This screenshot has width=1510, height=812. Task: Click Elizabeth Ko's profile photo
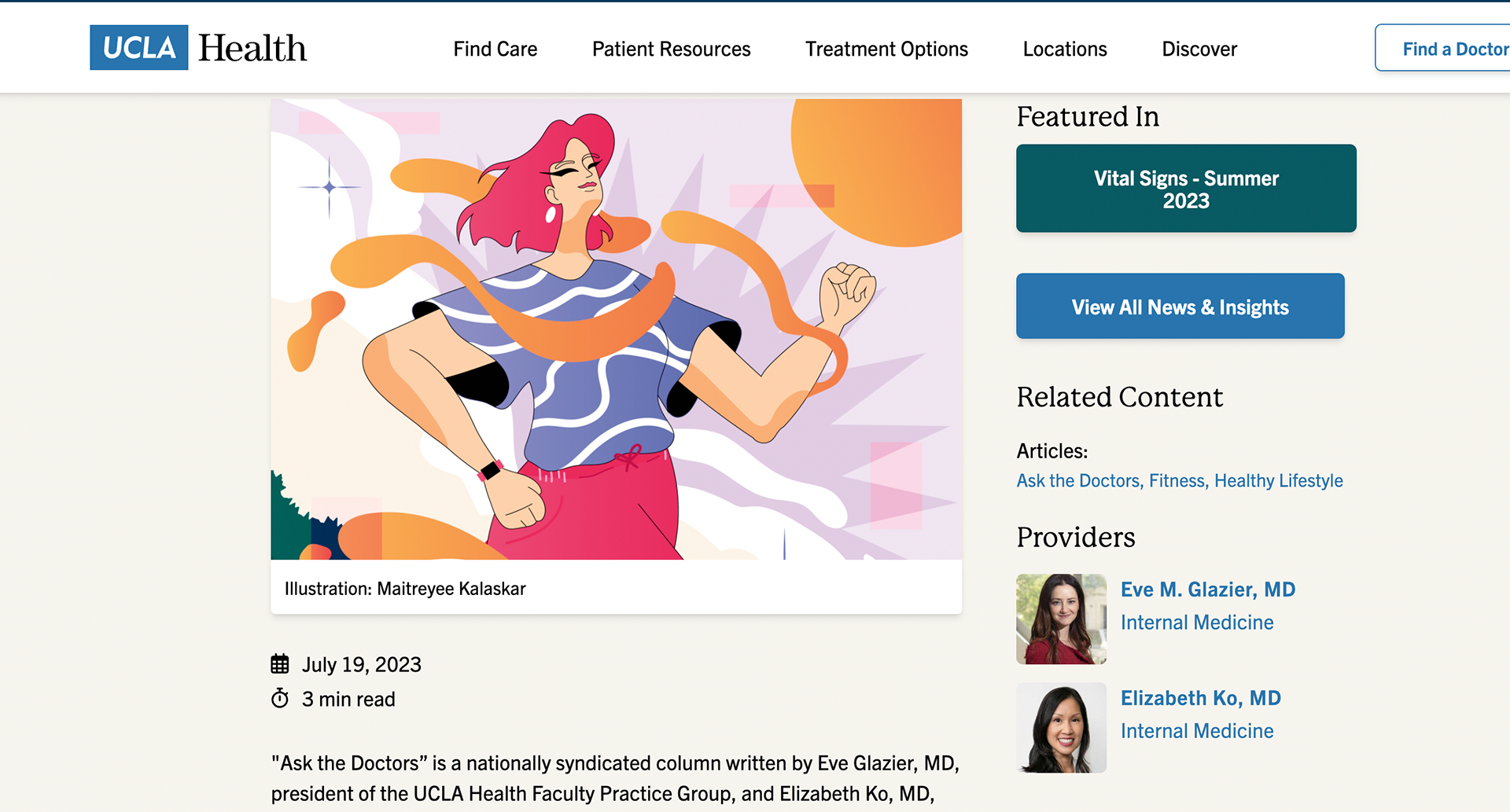[1061, 728]
